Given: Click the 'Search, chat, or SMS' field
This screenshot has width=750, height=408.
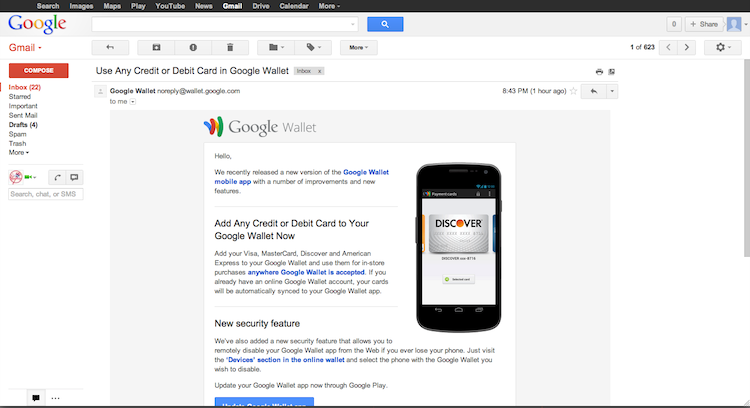Looking at the screenshot, I should pos(45,194).
